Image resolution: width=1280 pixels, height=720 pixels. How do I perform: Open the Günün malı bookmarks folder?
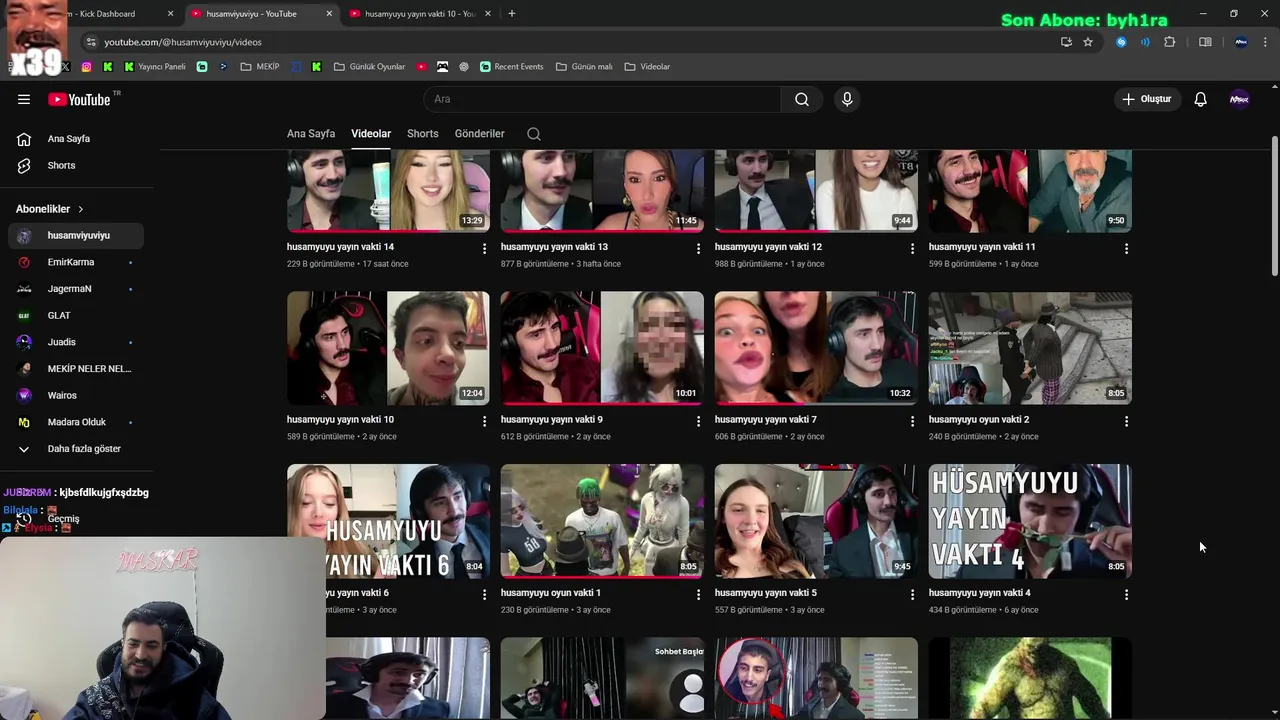584,67
